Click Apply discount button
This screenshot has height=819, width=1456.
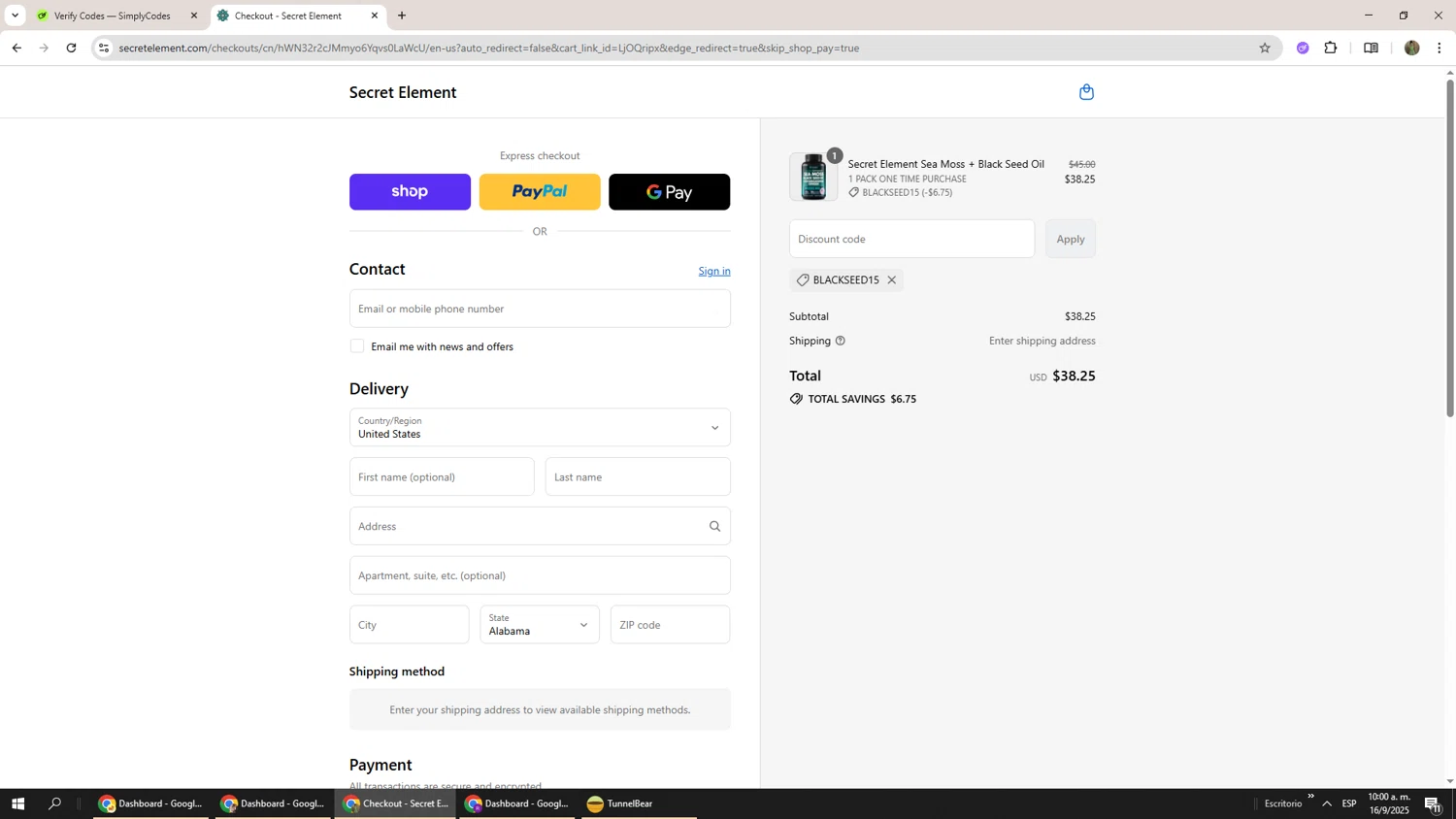coord(1071,239)
